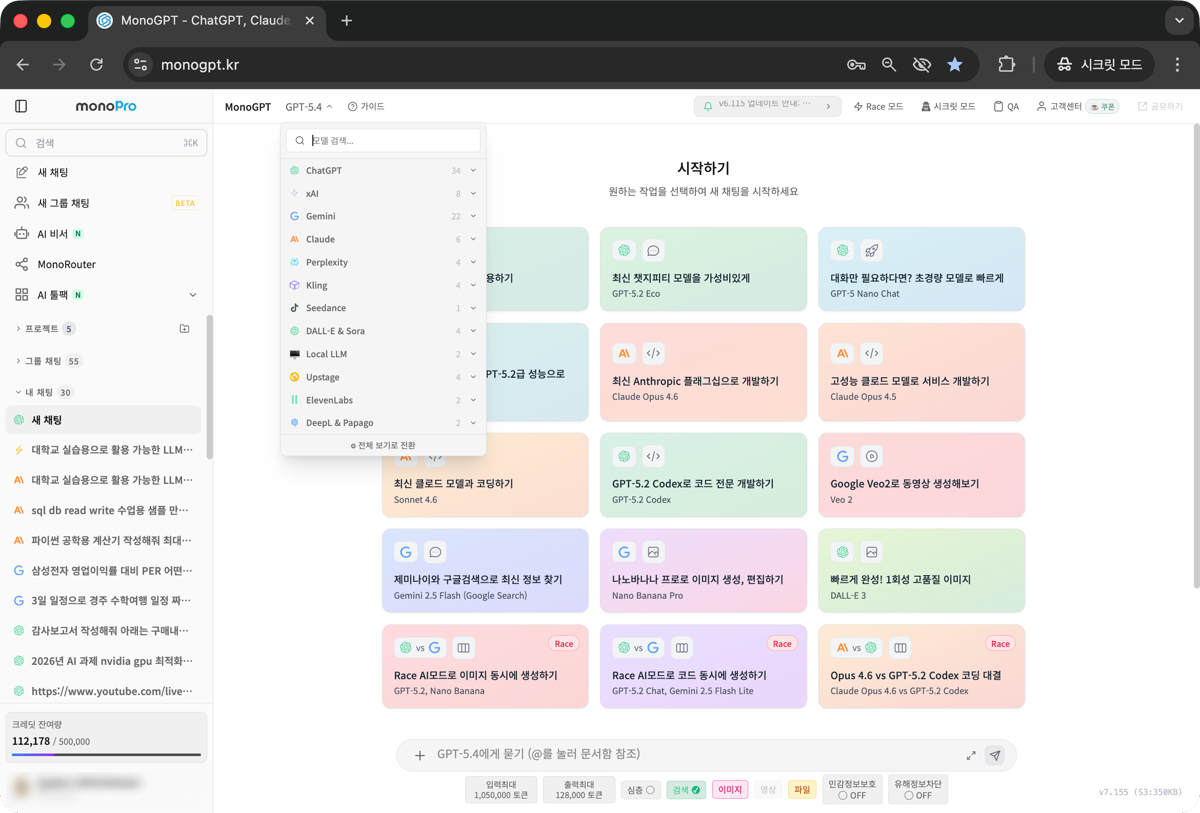Image resolution: width=1200 pixels, height=813 pixels.
Task: Click the sidebar chat list scrollbar
Action: [209, 387]
